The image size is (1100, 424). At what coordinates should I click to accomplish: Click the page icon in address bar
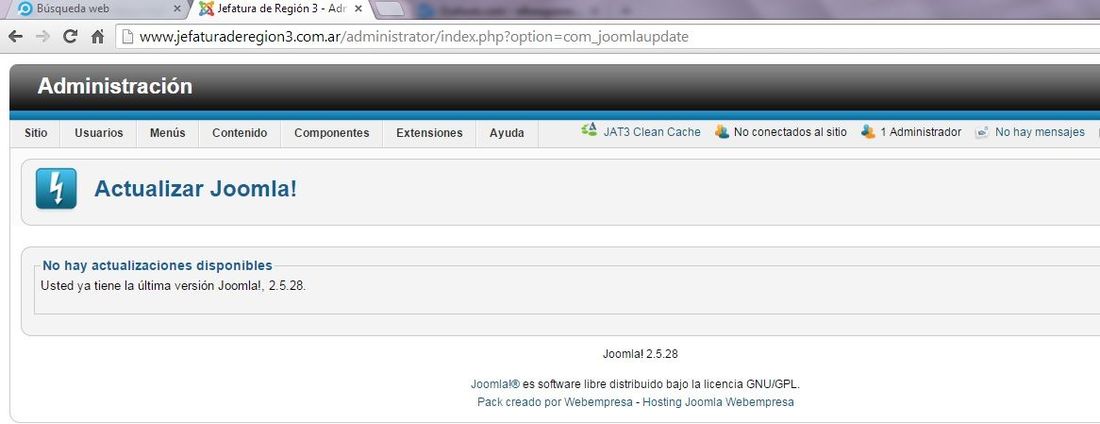pyautogui.click(x=128, y=37)
